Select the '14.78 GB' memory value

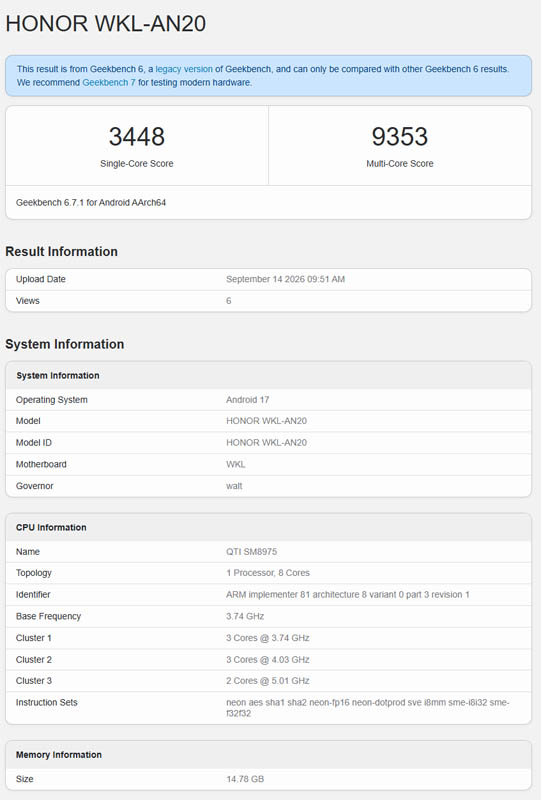click(x=245, y=779)
